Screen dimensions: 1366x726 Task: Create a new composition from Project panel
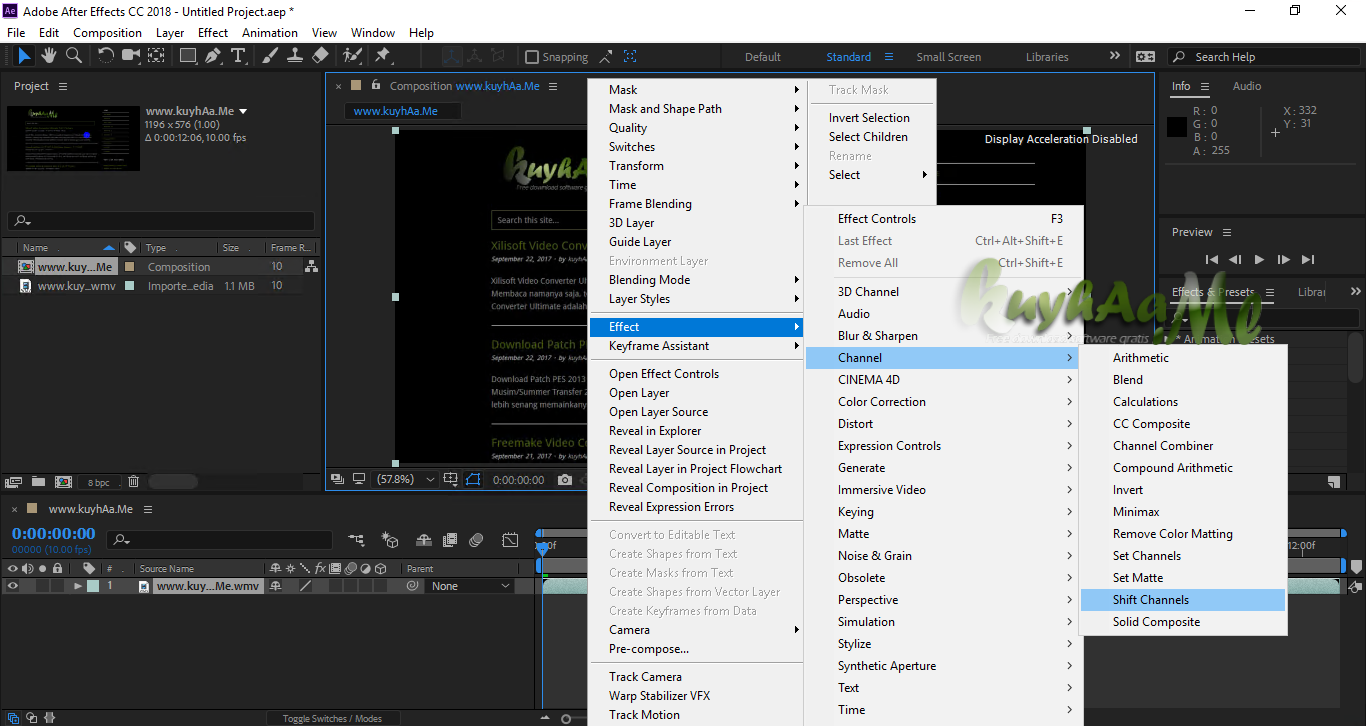63,482
